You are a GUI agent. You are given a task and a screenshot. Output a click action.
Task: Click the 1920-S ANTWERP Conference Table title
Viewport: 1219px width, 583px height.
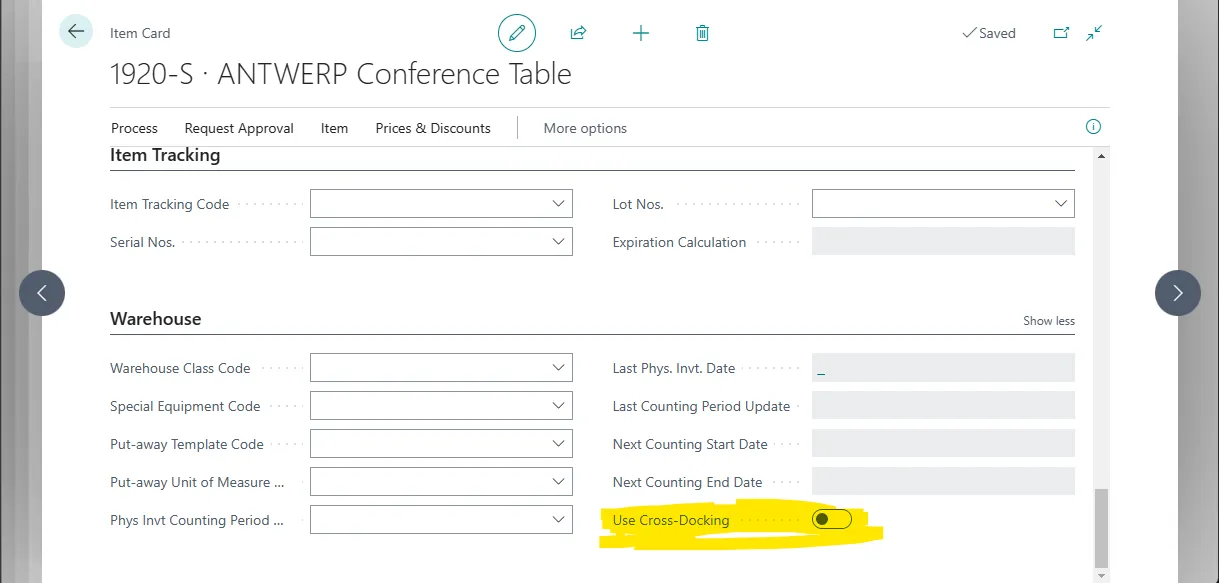(x=341, y=74)
